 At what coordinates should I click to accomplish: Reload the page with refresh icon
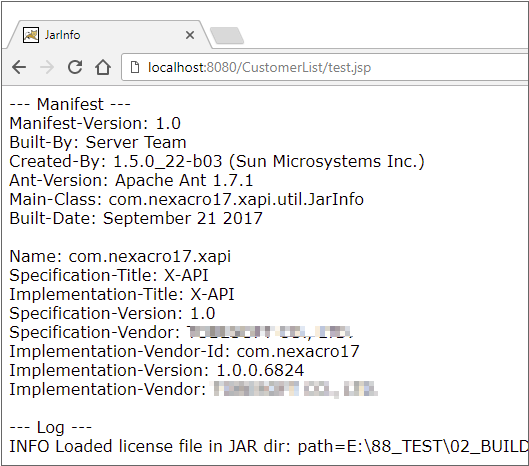coord(75,67)
